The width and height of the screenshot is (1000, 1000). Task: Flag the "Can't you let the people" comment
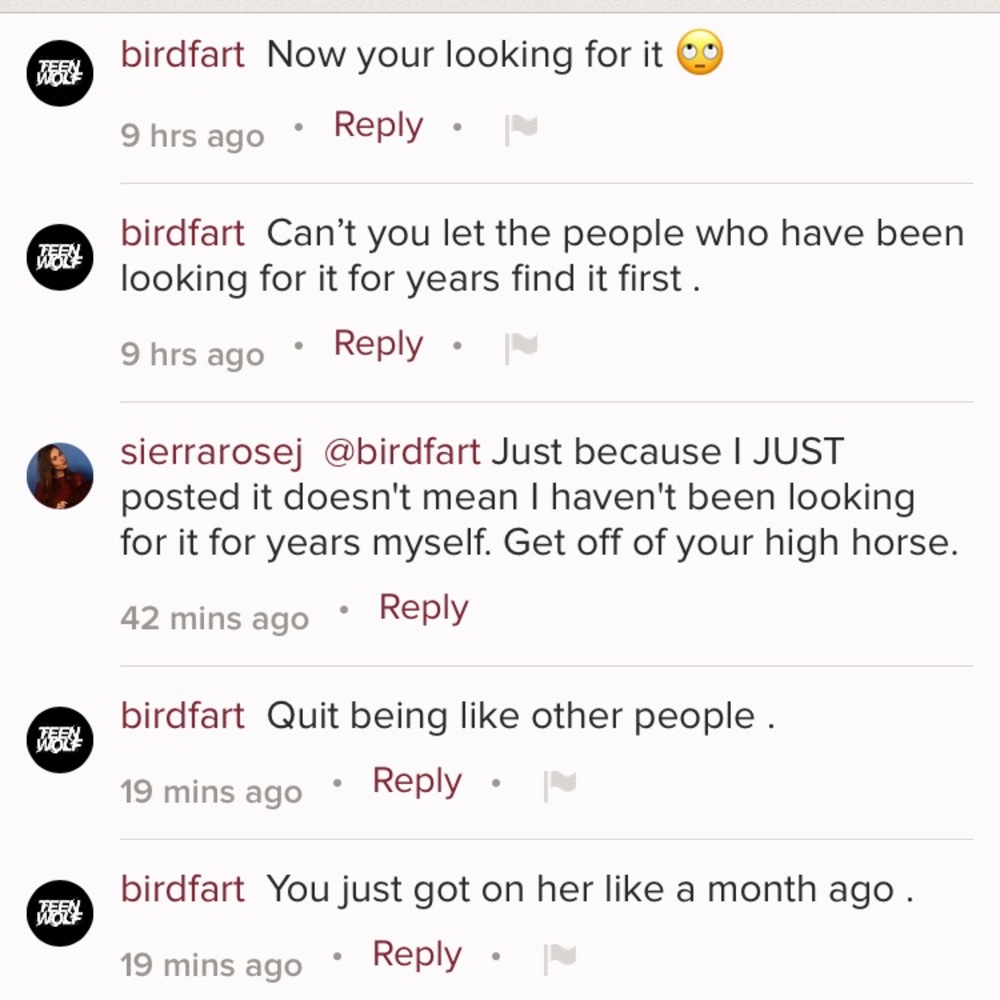coord(521,346)
